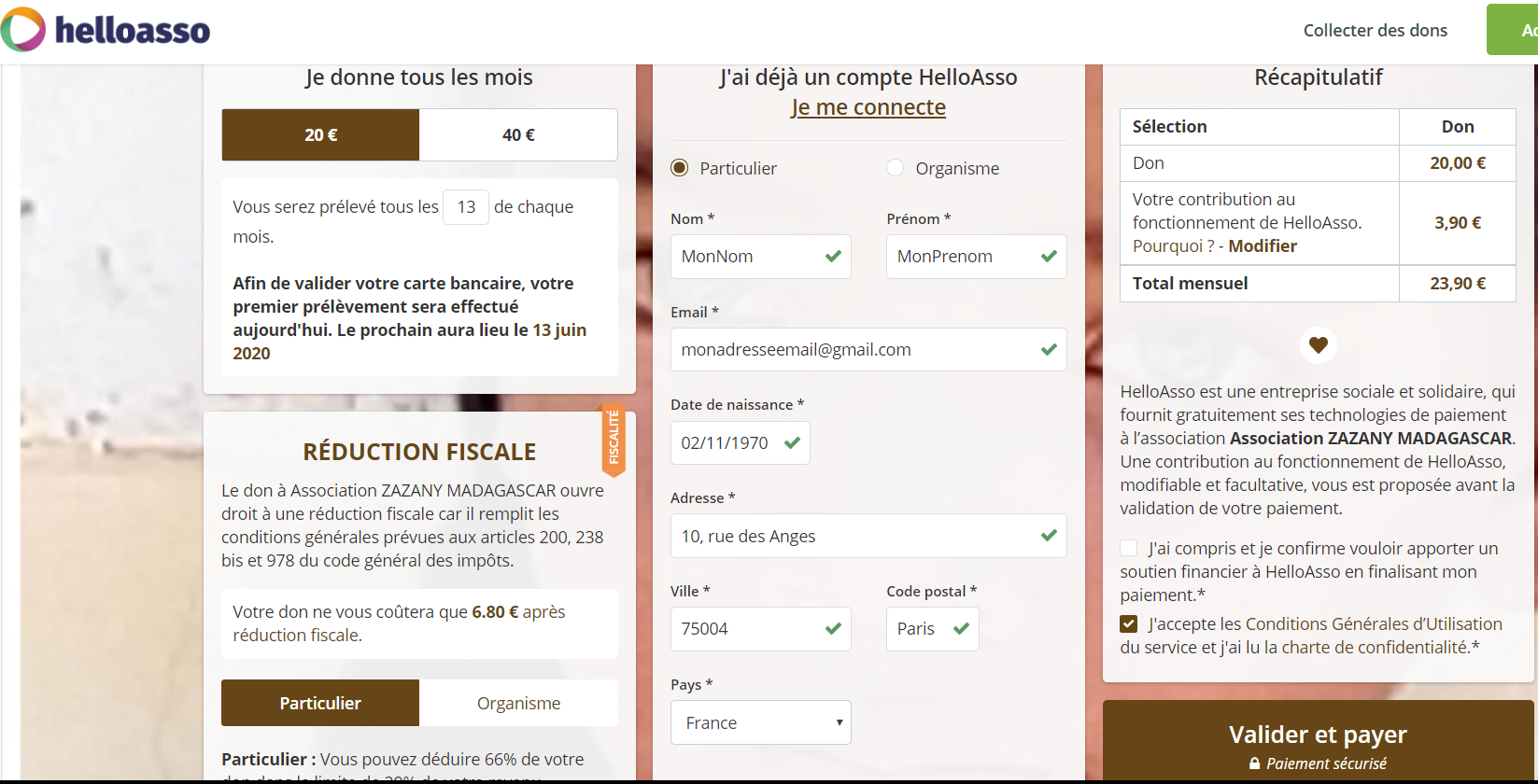Viewport: 1538px width, 784px height.
Task: Click the partly hidden green button in the header
Action: [x=1512, y=30]
